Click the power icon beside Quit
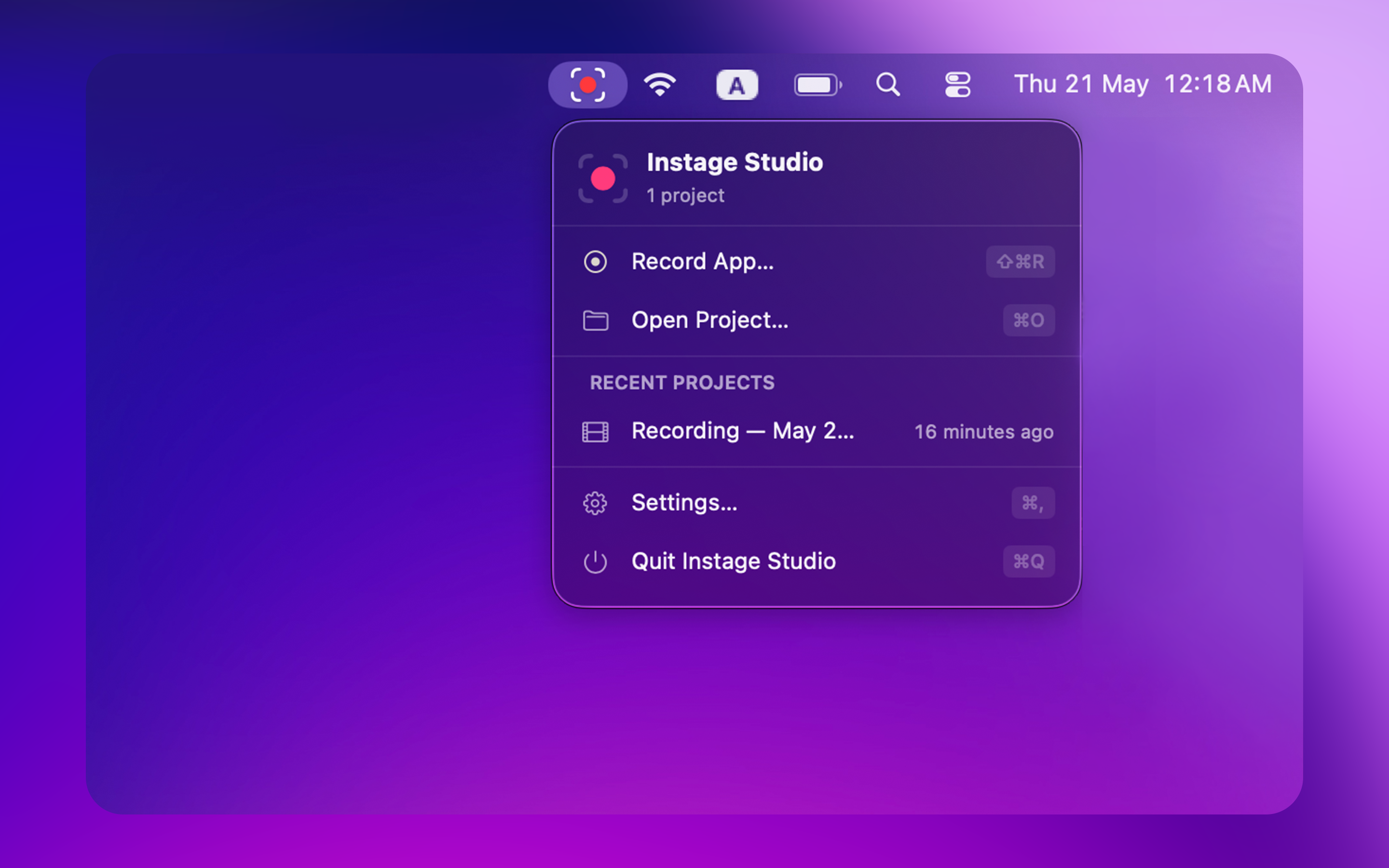Image resolution: width=1389 pixels, height=868 pixels. (595, 561)
